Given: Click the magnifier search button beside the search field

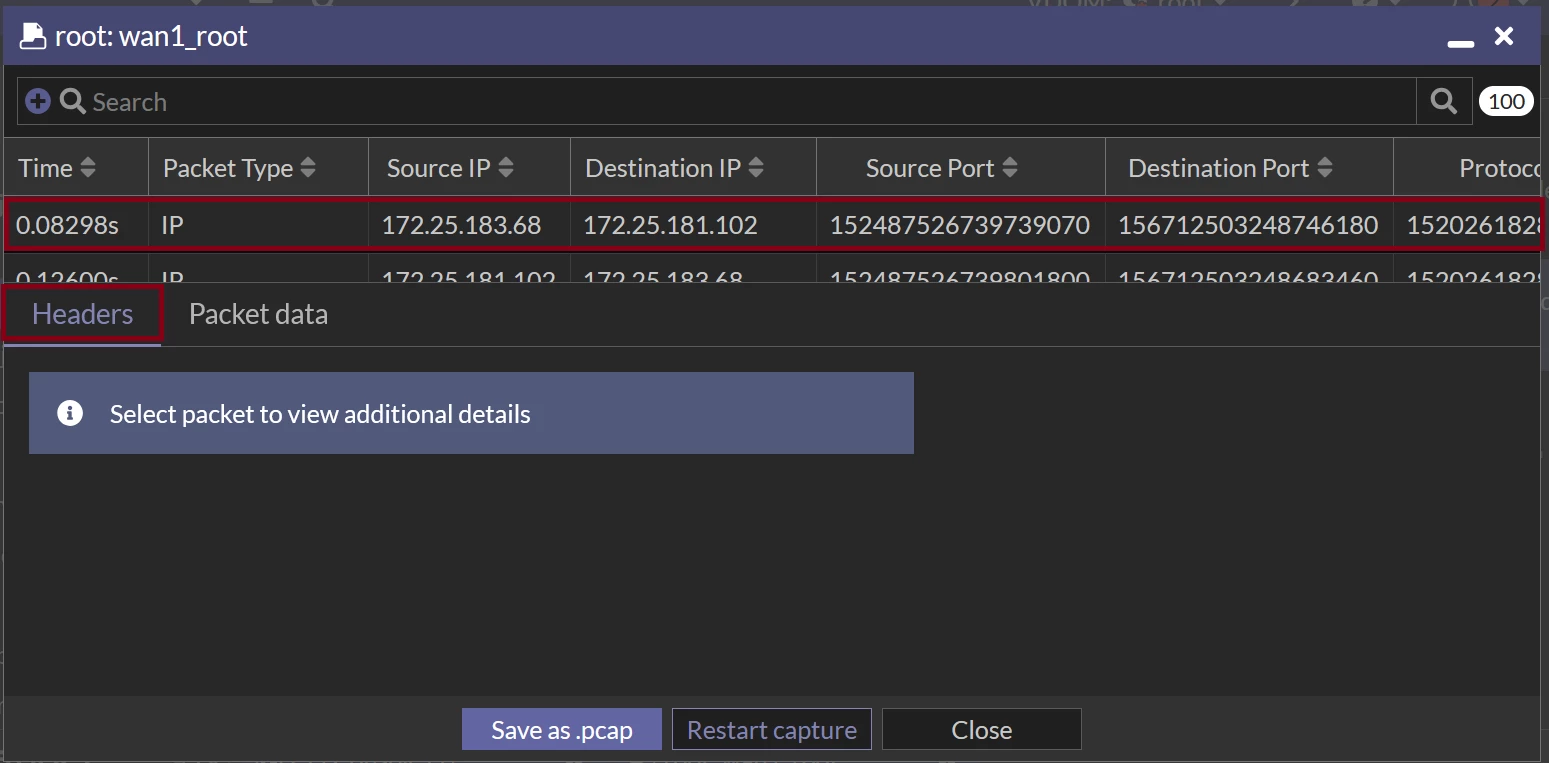Looking at the screenshot, I should (1444, 101).
